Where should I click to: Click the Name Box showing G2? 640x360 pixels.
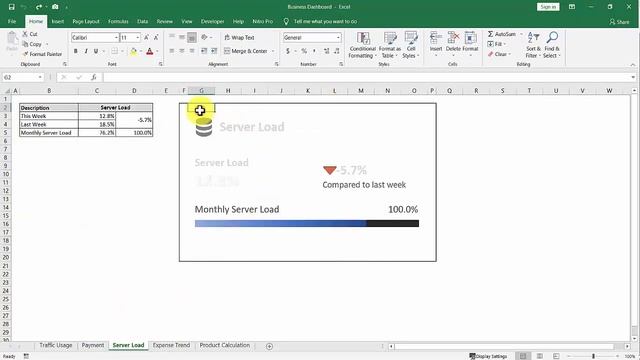(x=22, y=77)
